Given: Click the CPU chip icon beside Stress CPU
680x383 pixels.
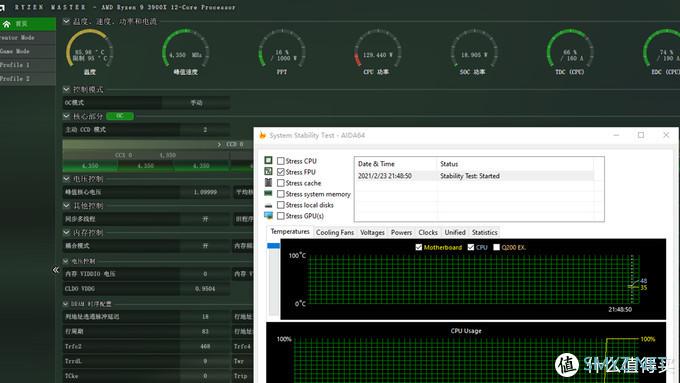Looking at the screenshot, I should [x=268, y=160].
